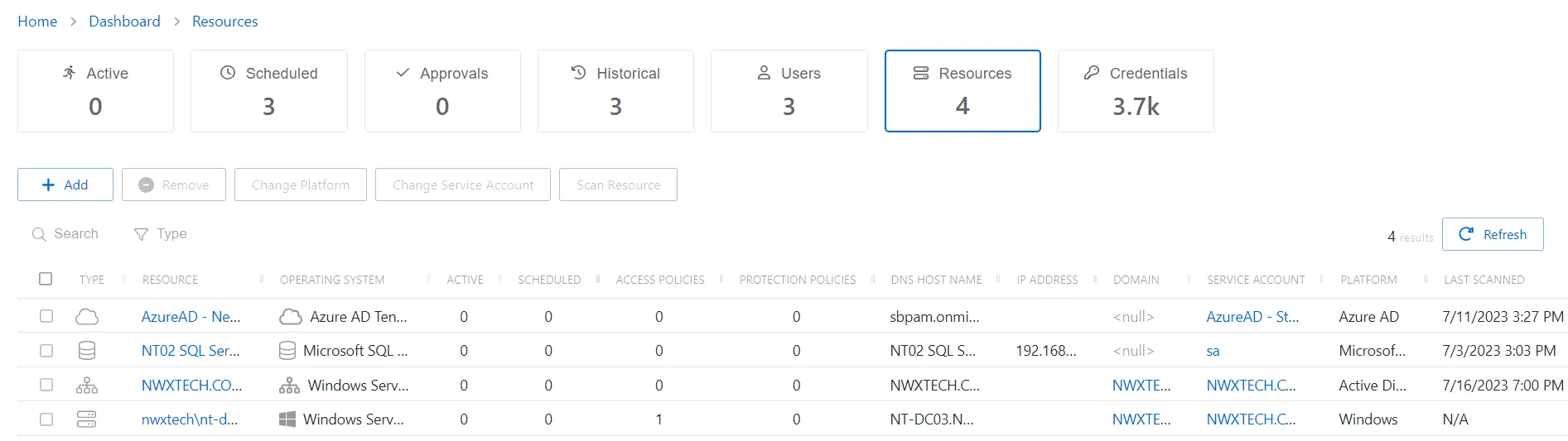Open AzureAD - Ne... resource link

pyautogui.click(x=191, y=317)
